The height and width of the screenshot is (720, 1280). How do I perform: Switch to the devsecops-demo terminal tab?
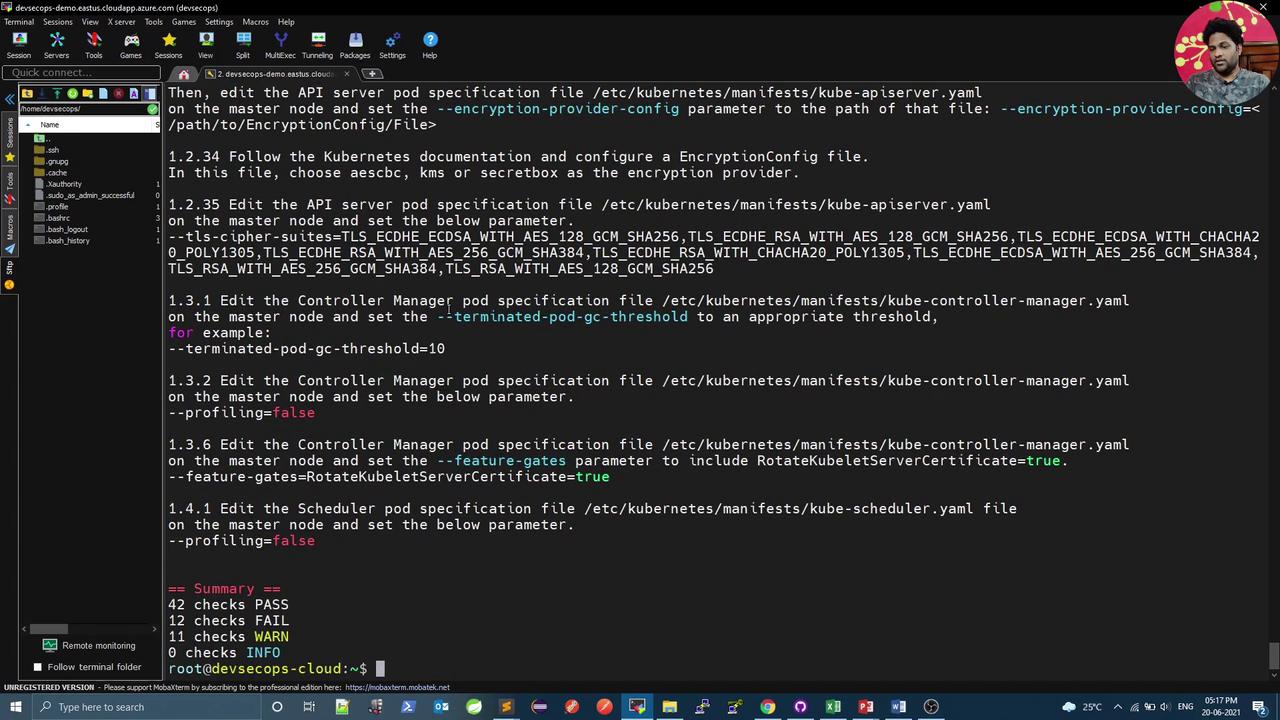click(x=272, y=74)
